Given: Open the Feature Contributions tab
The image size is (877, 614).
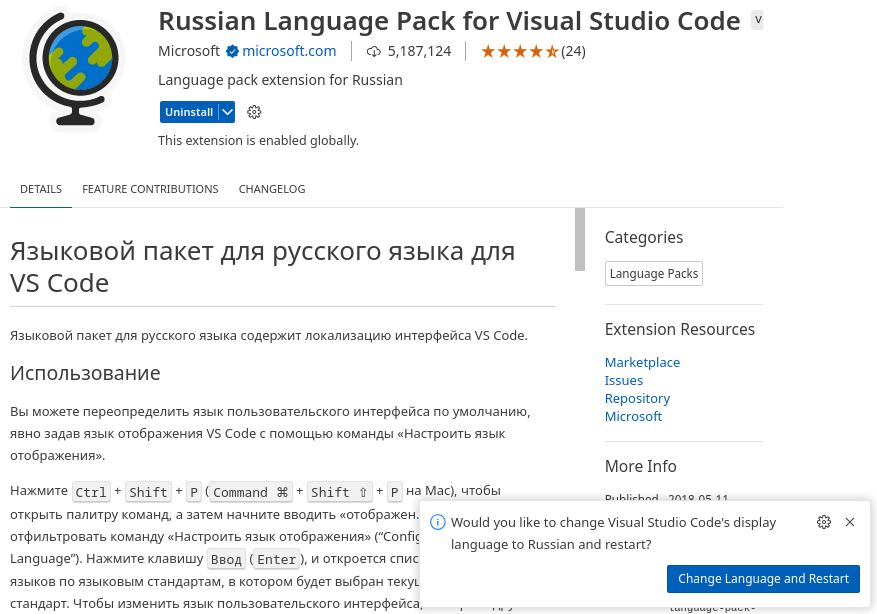Looking at the screenshot, I should [x=150, y=189].
